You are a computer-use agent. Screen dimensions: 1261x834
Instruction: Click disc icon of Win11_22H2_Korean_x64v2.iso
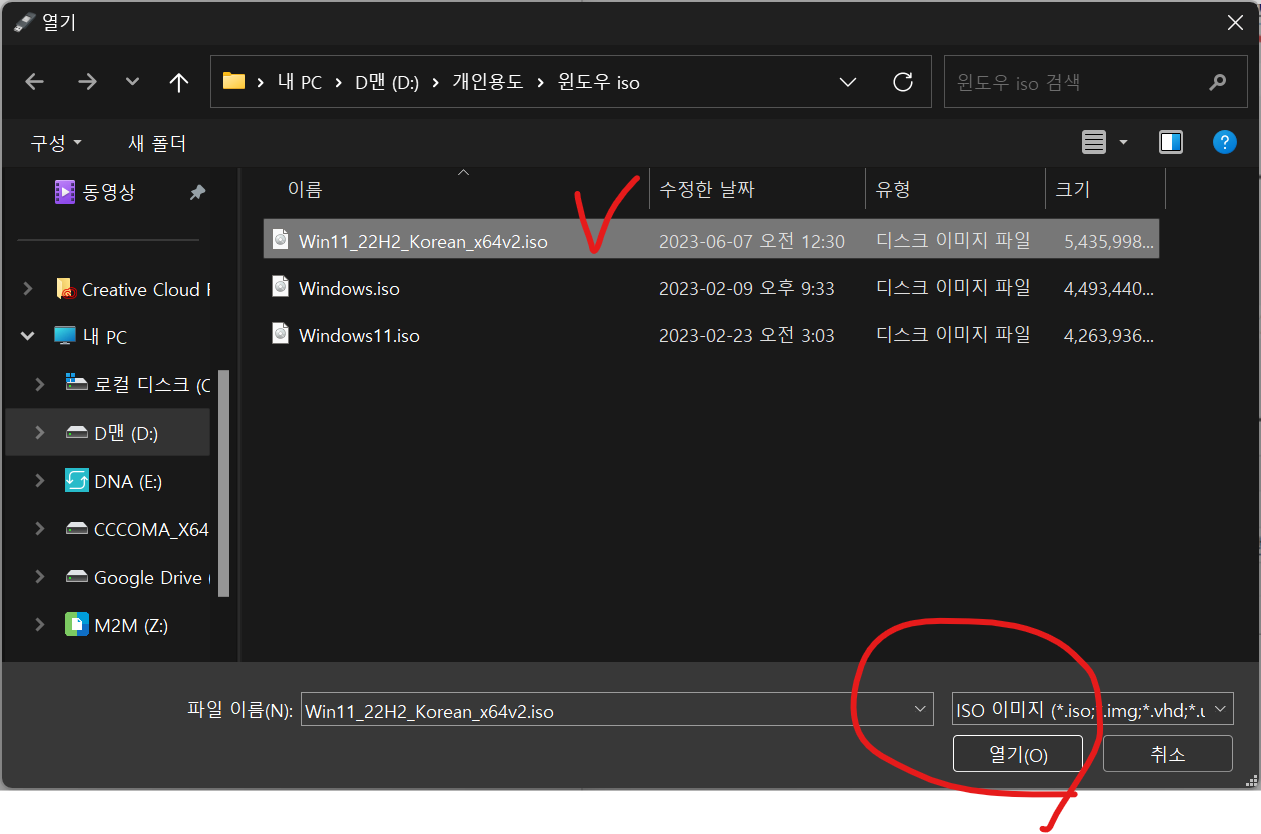click(x=281, y=240)
